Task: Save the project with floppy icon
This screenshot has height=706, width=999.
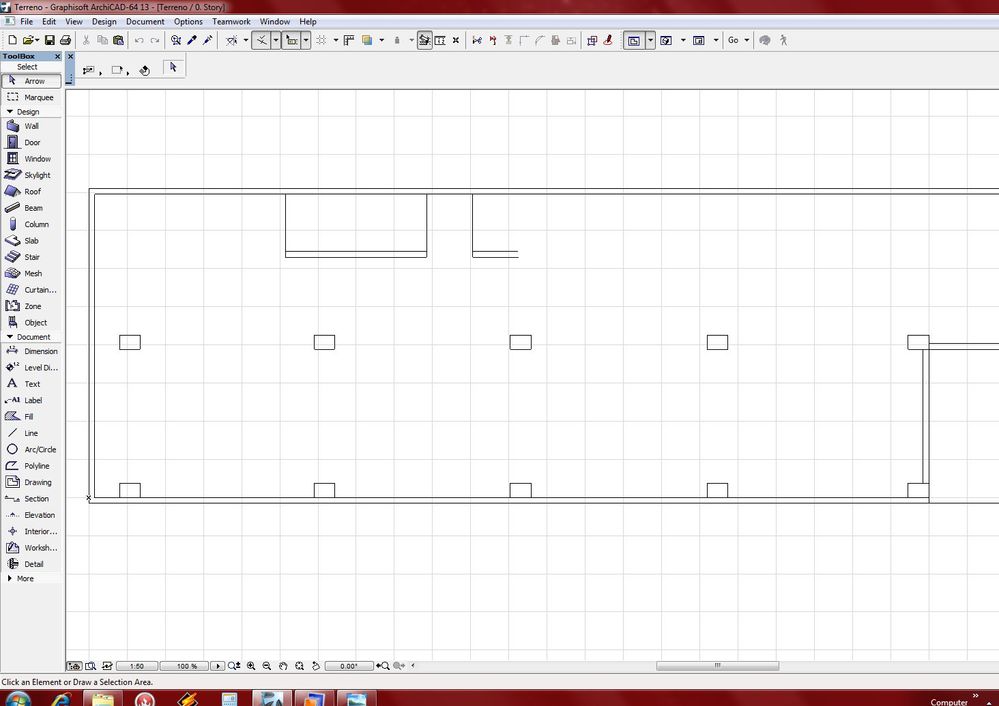Action: (50, 40)
